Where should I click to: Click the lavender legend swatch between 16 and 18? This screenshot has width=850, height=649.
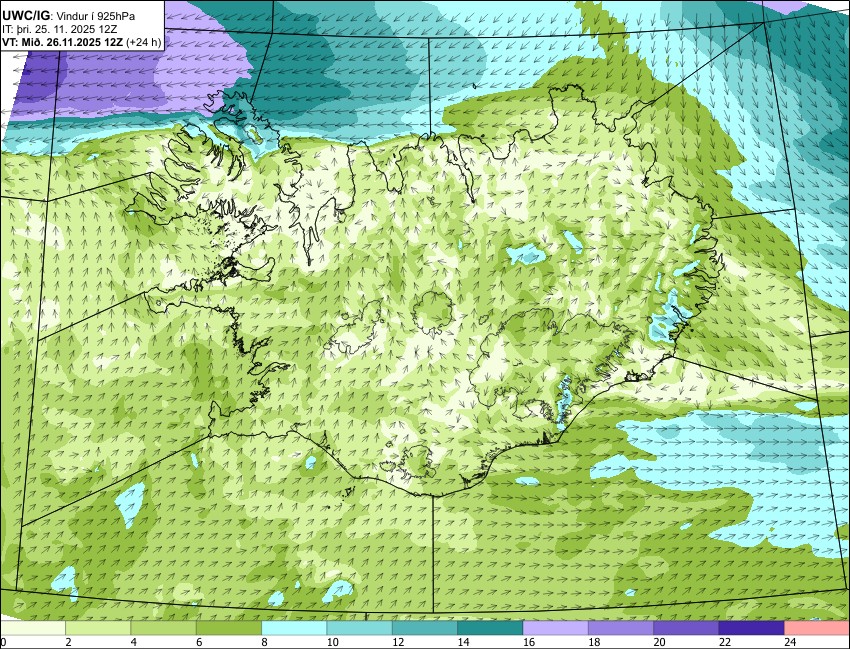coord(556,628)
